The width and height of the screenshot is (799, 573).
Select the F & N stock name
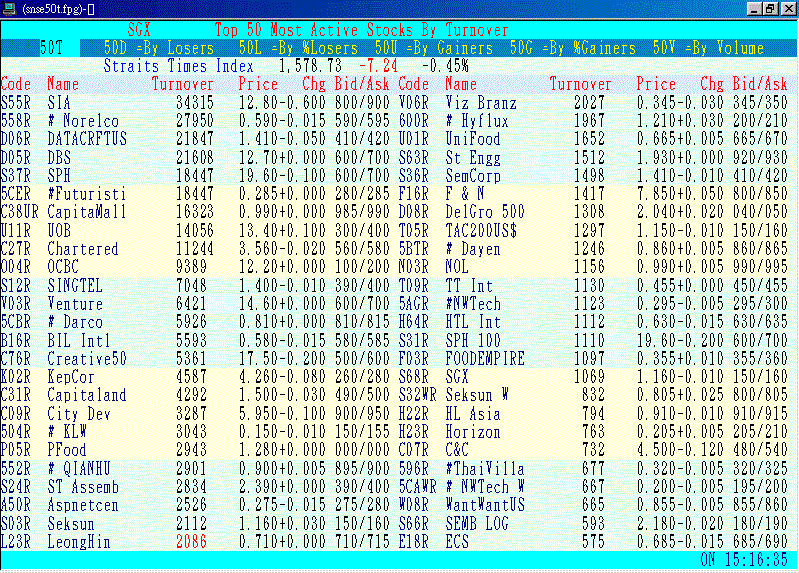tap(465, 194)
